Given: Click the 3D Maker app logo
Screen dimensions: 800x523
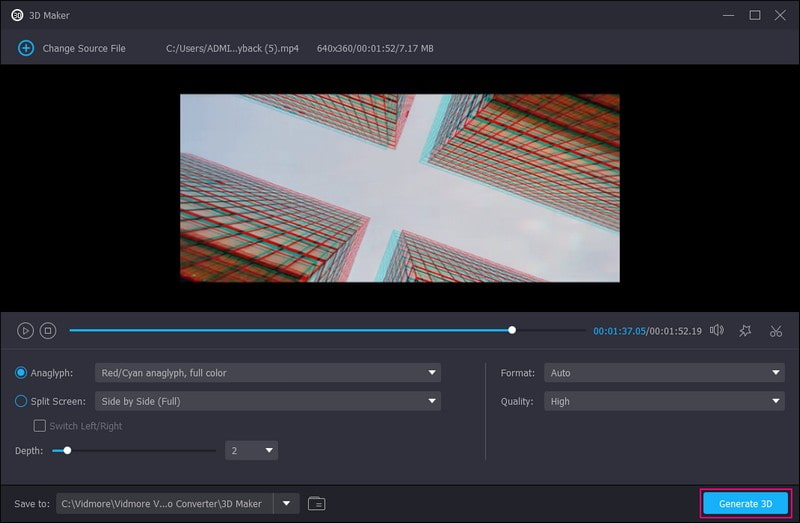Looking at the screenshot, I should click(x=17, y=15).
